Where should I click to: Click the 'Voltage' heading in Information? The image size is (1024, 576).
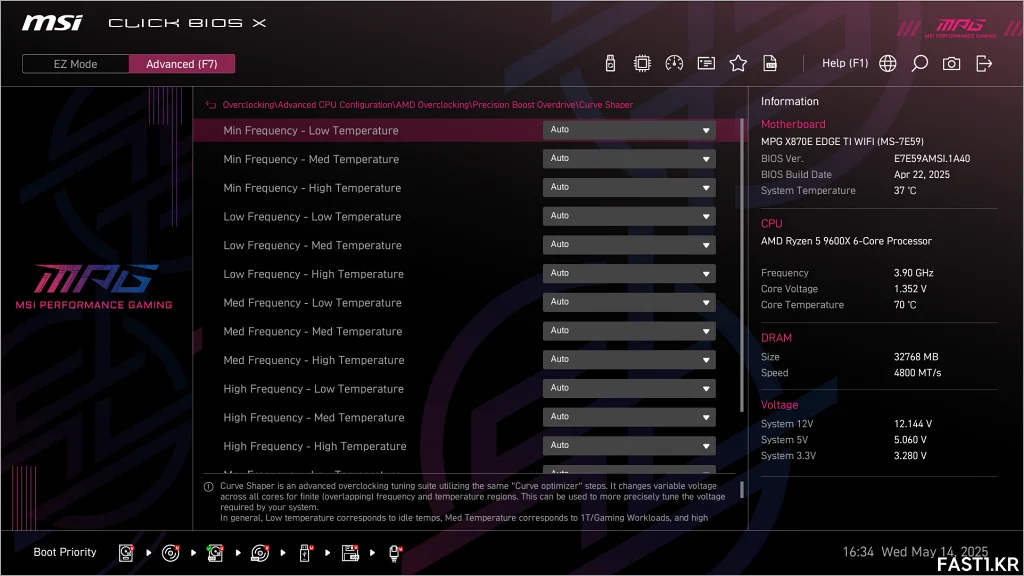(x=779, y=405)
